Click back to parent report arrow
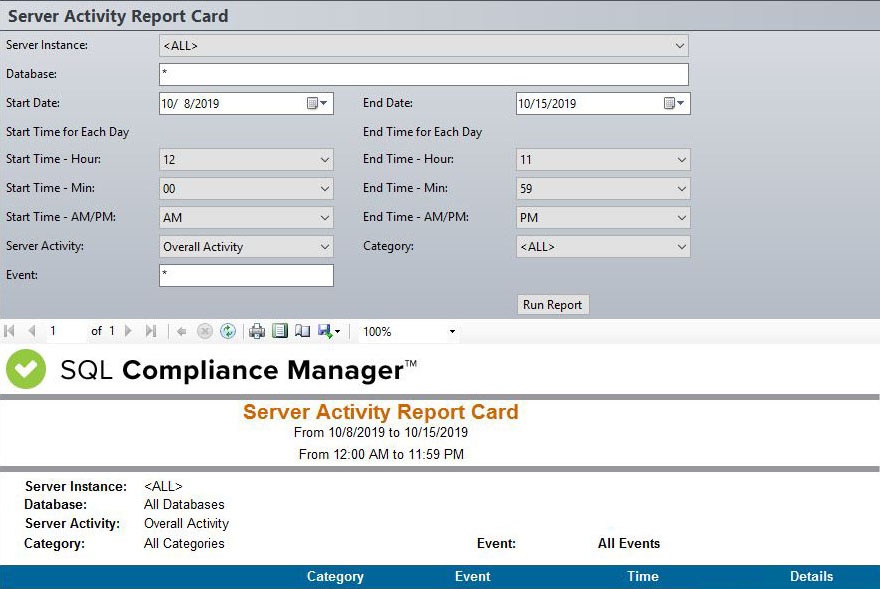The image size is (880, 589). pyautogui.click(x=181, y=331)
